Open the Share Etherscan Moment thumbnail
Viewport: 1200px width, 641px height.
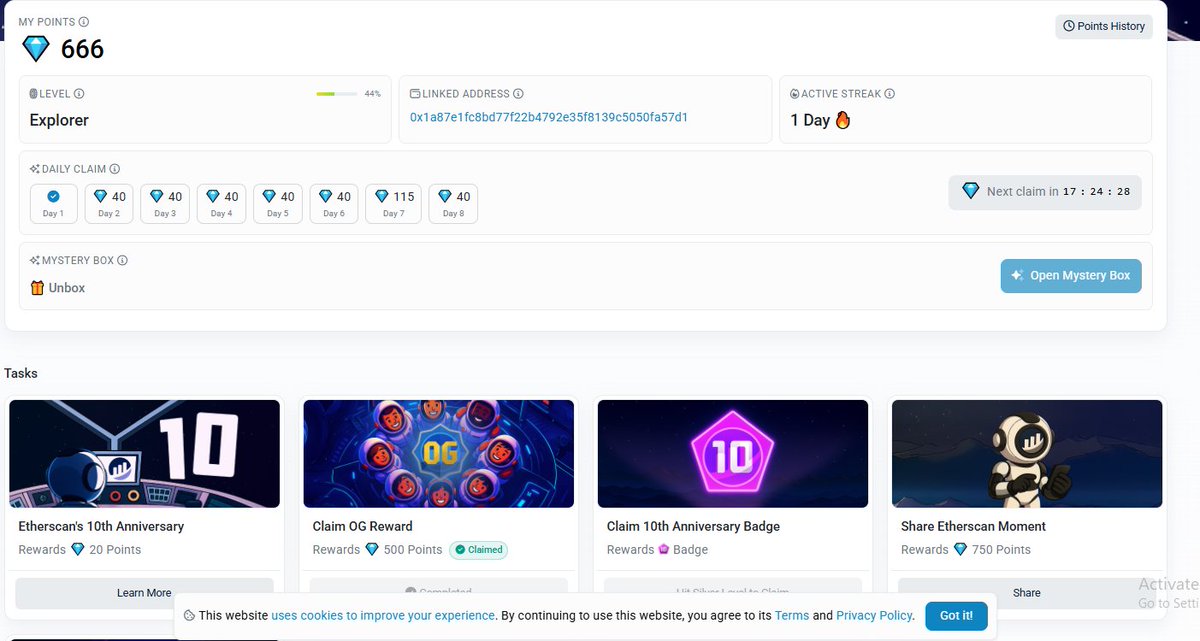coord(1027,454)
